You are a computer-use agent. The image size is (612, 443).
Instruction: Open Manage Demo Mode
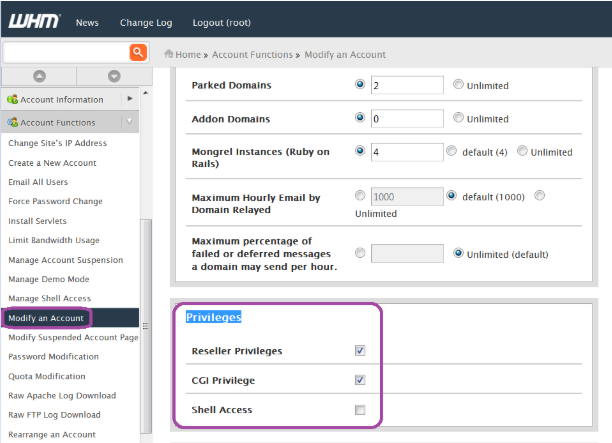49,279
